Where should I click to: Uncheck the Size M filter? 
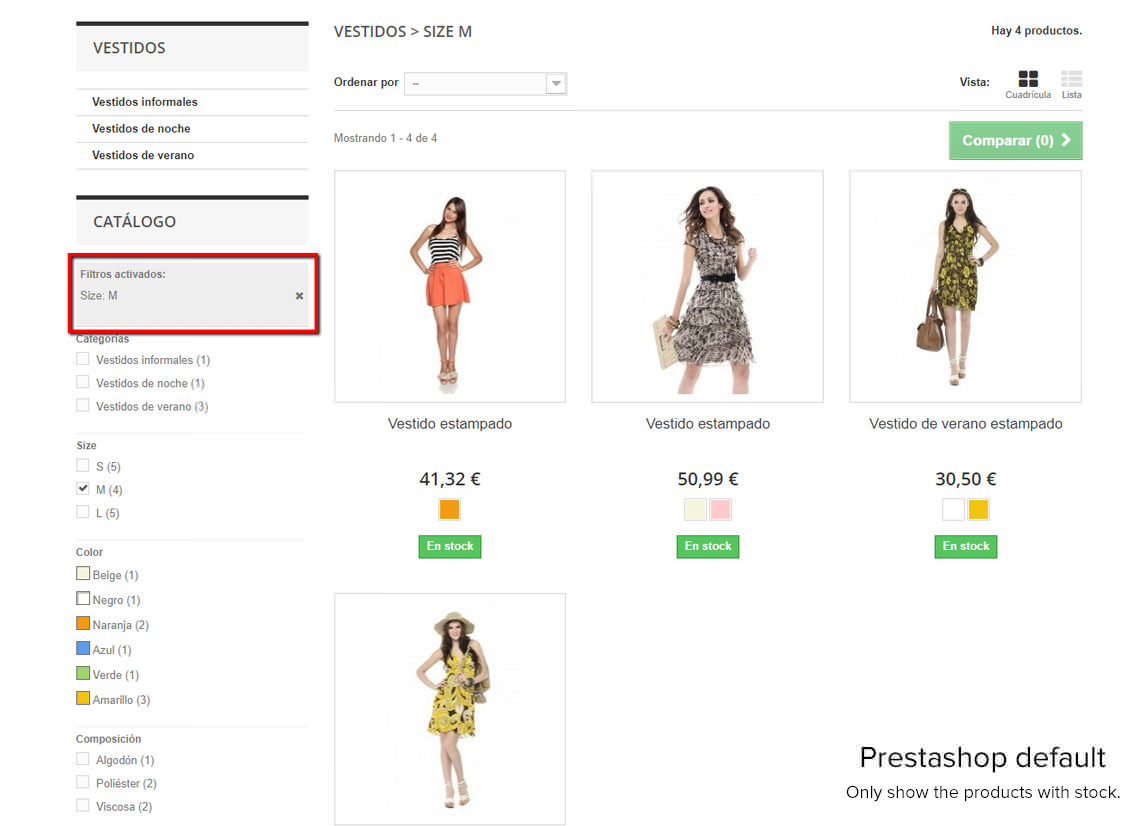pyautogui.click(x=84, y=489)
